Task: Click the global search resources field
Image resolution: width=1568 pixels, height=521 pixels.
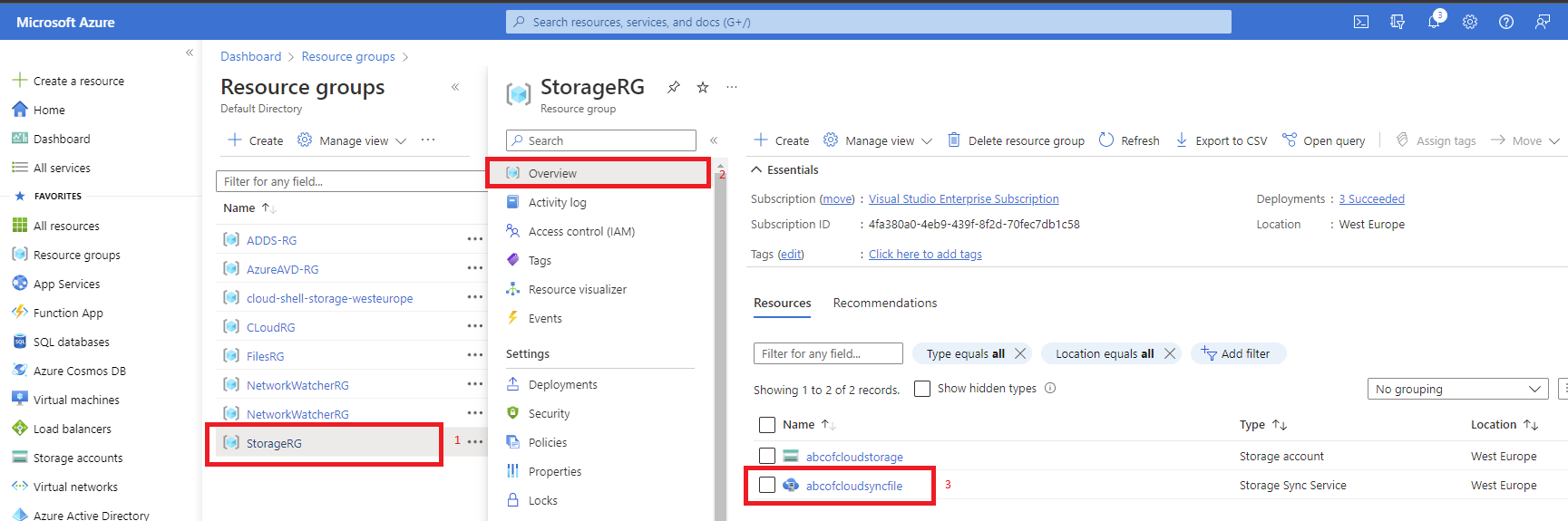Action: [x=868, y=22]
